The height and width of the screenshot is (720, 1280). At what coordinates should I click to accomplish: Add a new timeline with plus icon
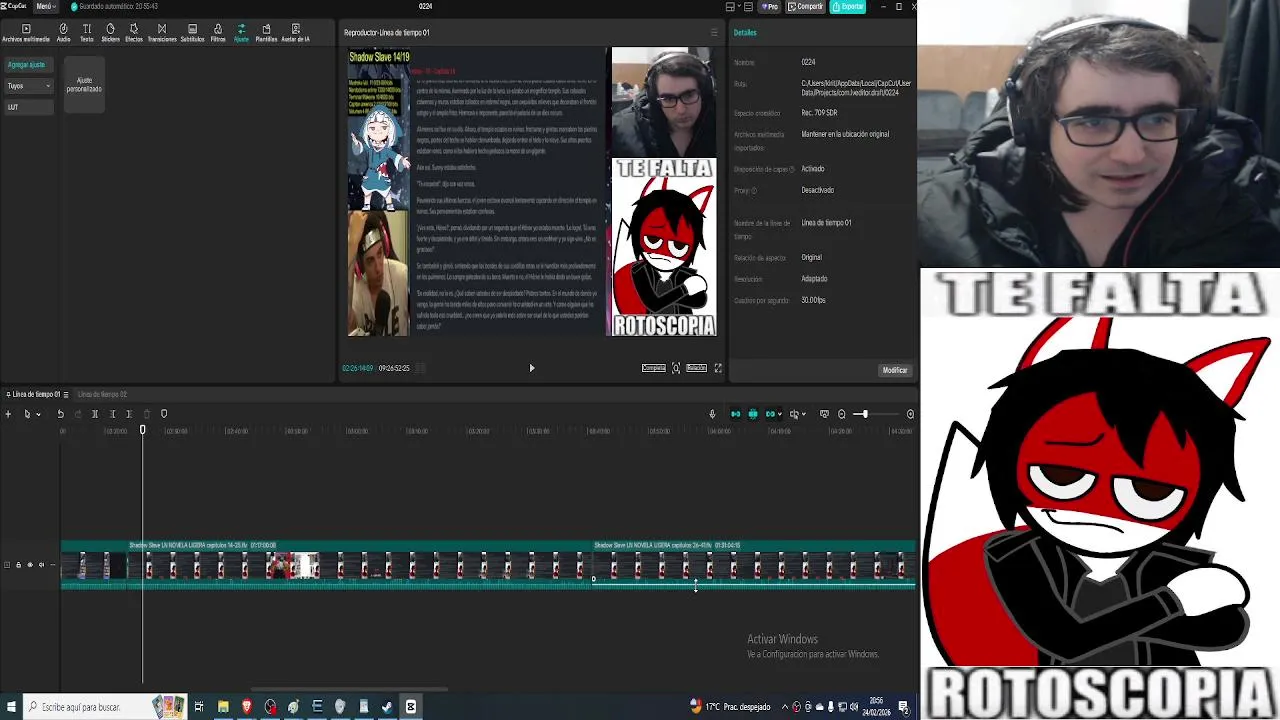tap(8, 414)
